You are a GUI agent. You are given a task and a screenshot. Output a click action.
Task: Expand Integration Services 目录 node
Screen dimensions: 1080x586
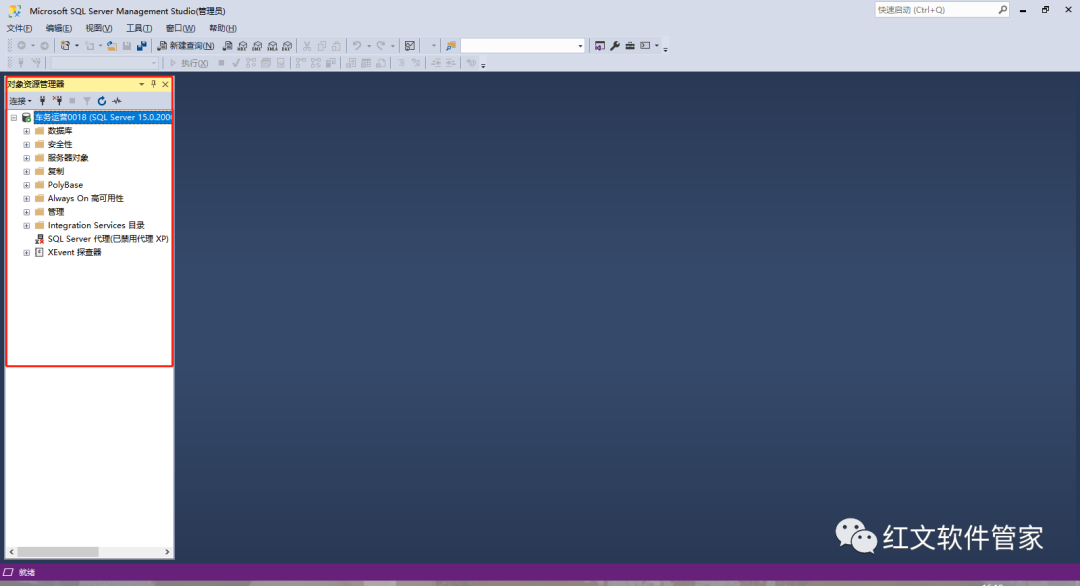click(26, 225)
